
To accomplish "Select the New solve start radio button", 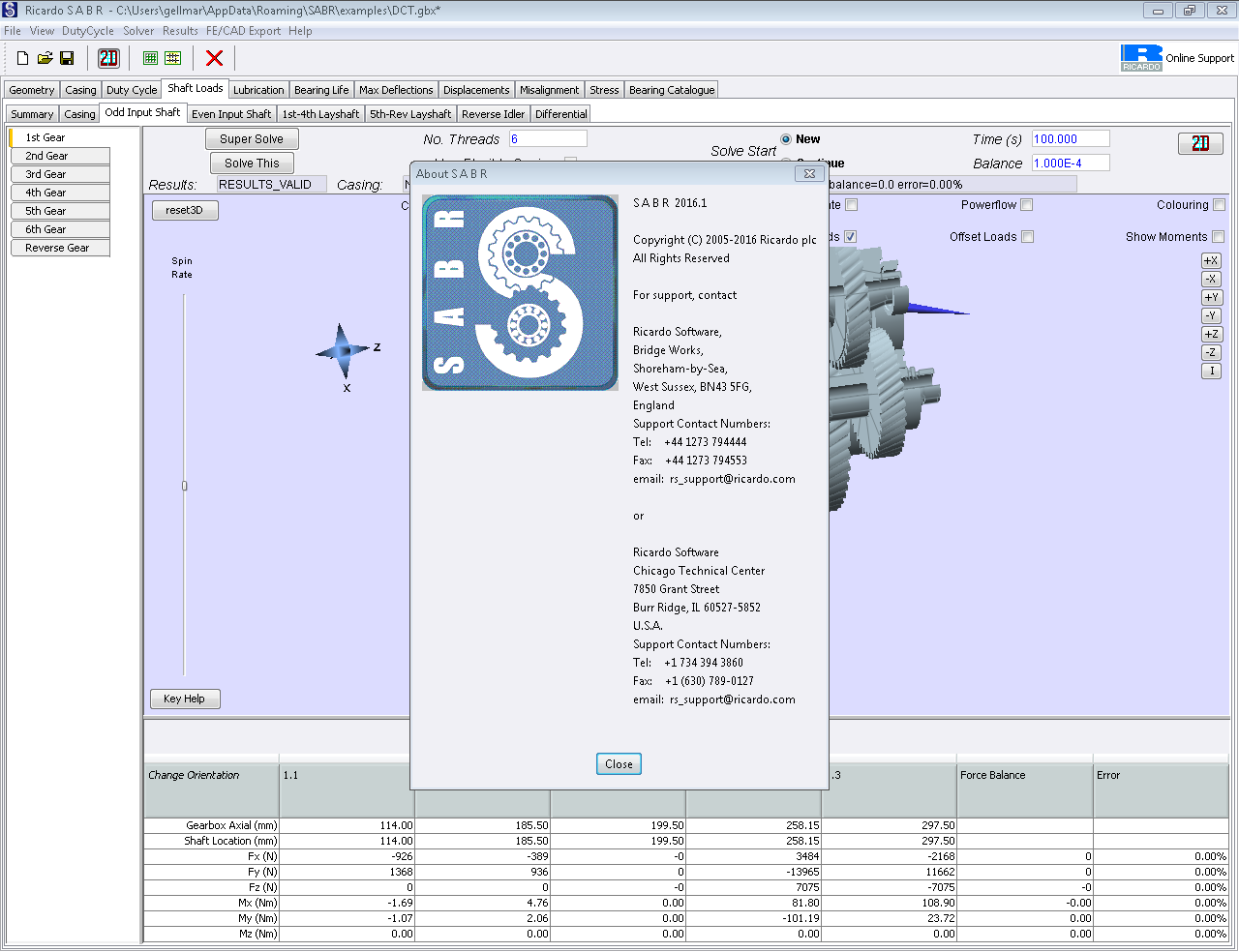I will (786, 139).
